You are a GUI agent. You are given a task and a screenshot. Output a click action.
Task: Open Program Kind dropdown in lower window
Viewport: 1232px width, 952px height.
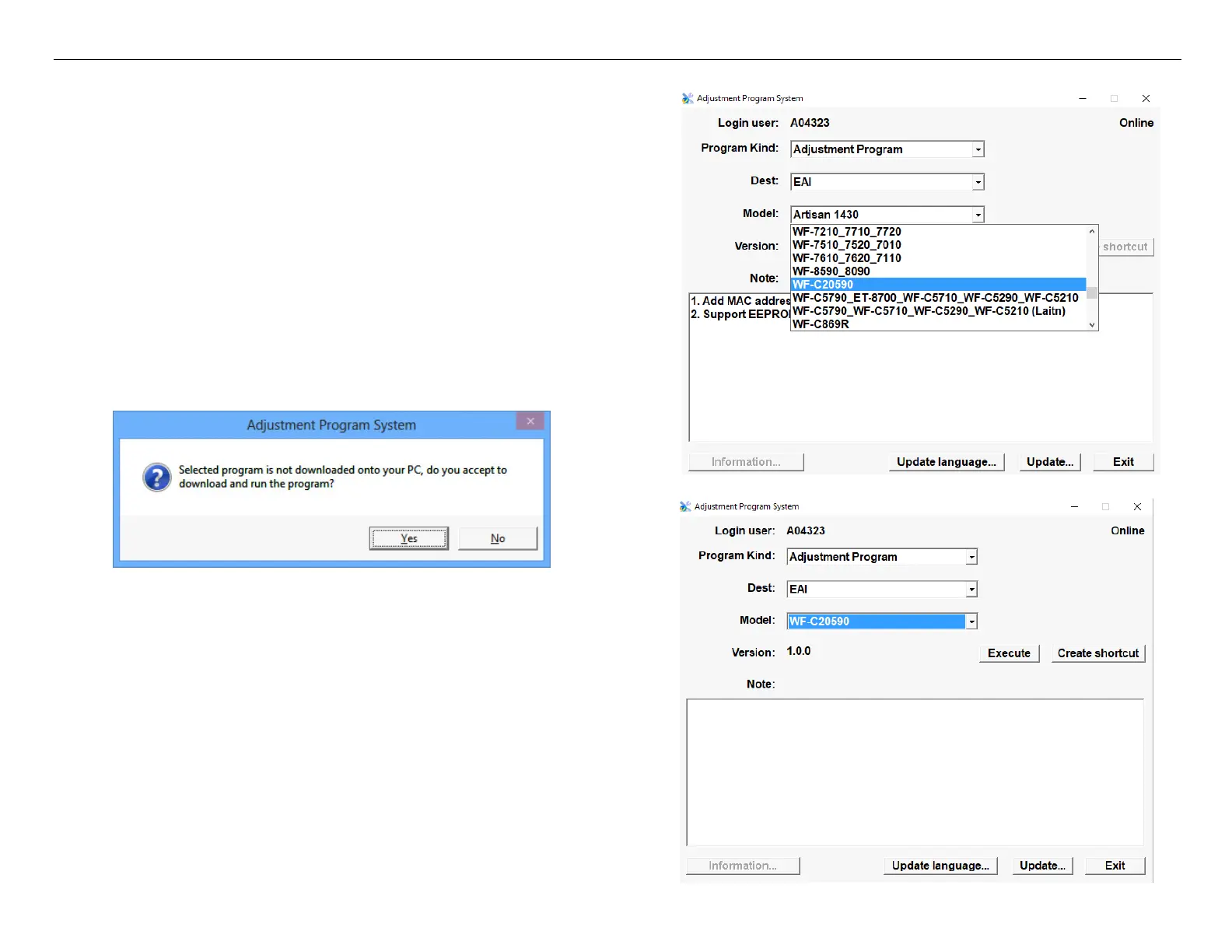coord(971,557)
